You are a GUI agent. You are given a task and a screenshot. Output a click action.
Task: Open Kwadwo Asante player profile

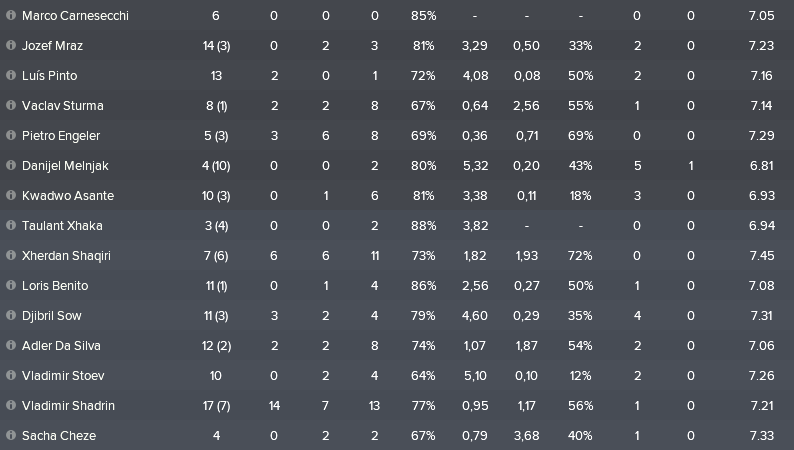click(68, 196)
